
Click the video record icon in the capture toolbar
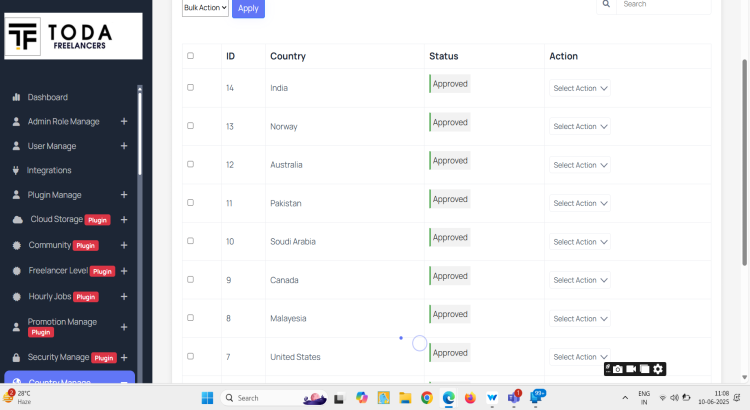pyautogui.click(x=632, y=370)
